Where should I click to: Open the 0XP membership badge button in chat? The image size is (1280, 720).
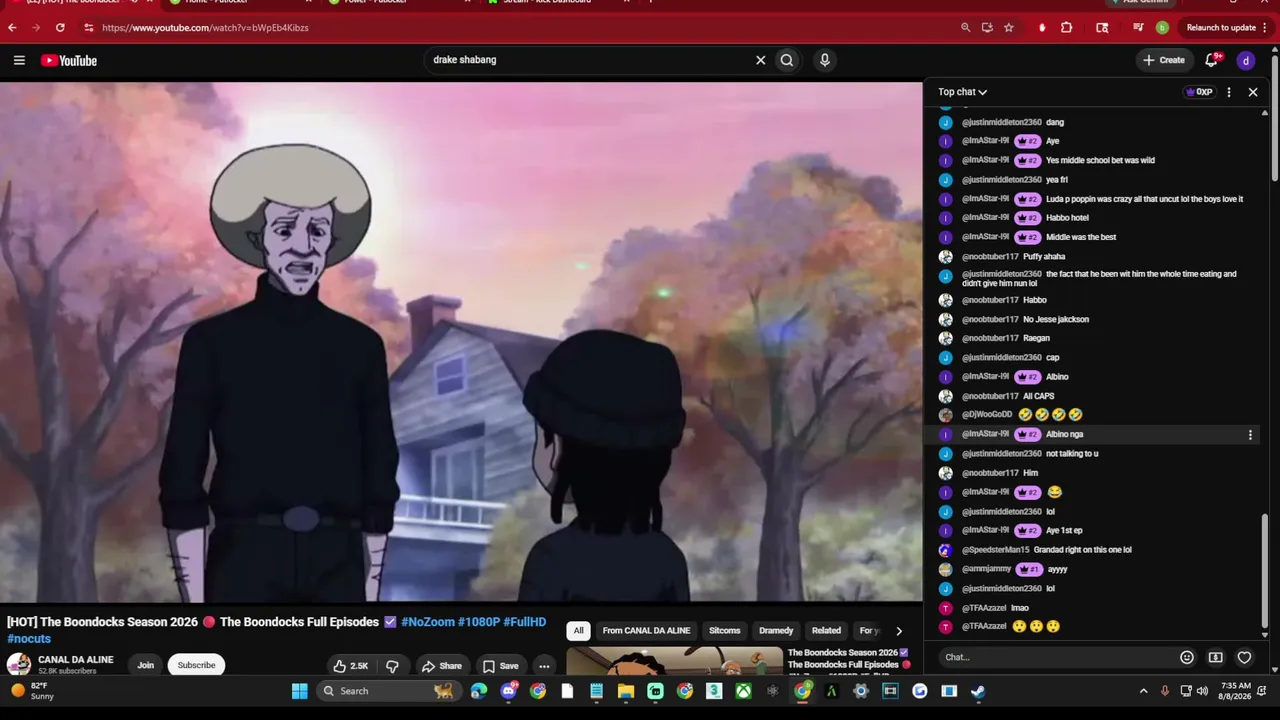(1199, 92)
